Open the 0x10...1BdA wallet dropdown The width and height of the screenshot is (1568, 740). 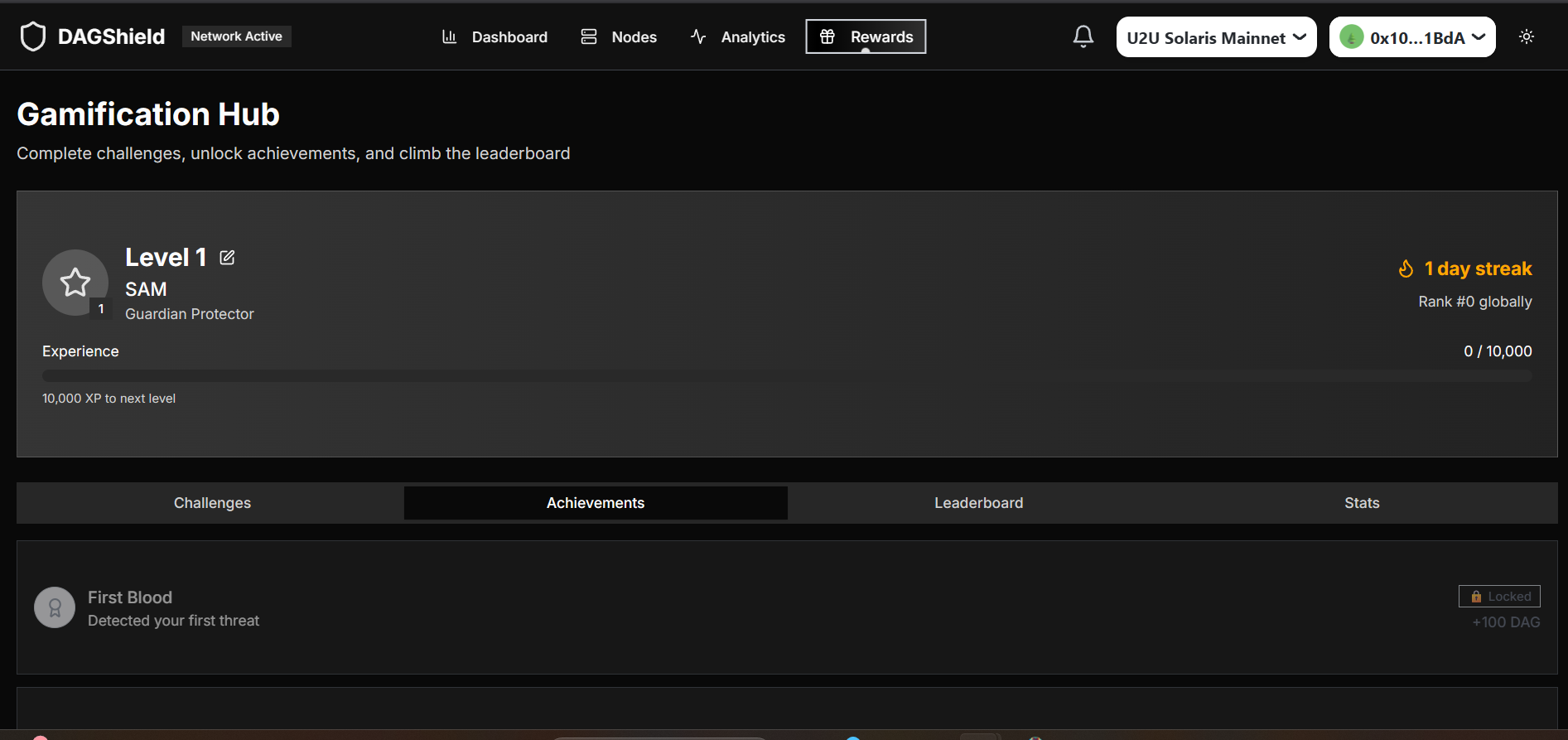(x=1420, y=37)
